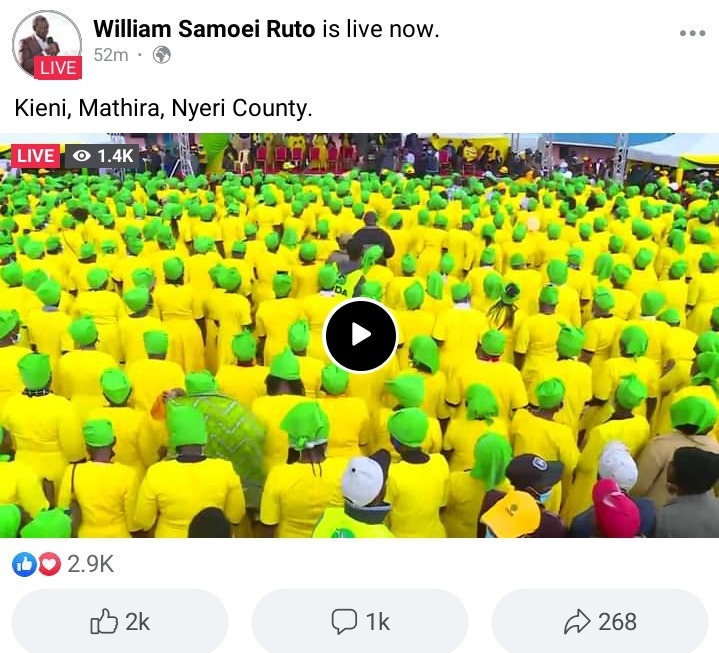
Task: Click the Kieni, Mathira, Nyeri County caption
Action: [x=163, y=108]
